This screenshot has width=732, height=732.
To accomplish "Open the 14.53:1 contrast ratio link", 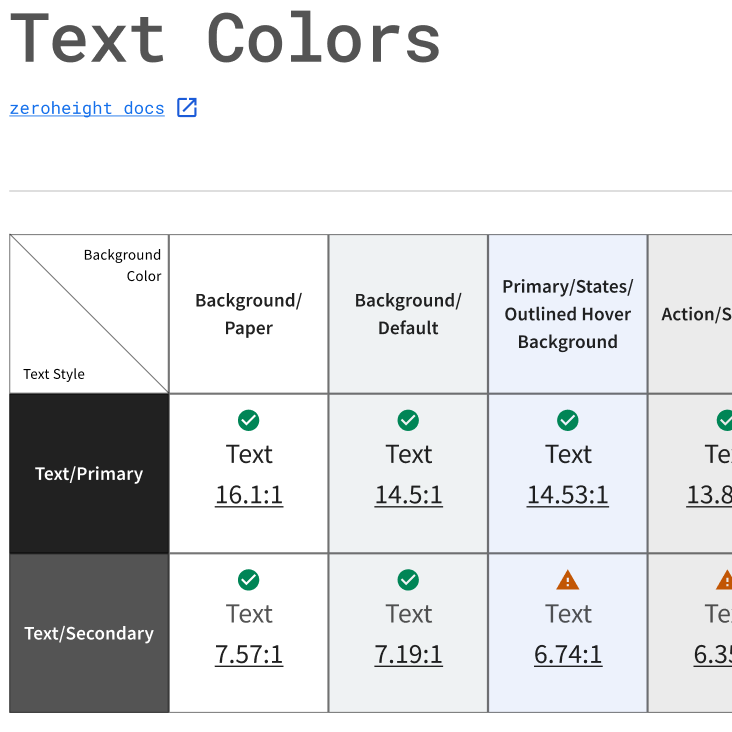I will [568, 495].
